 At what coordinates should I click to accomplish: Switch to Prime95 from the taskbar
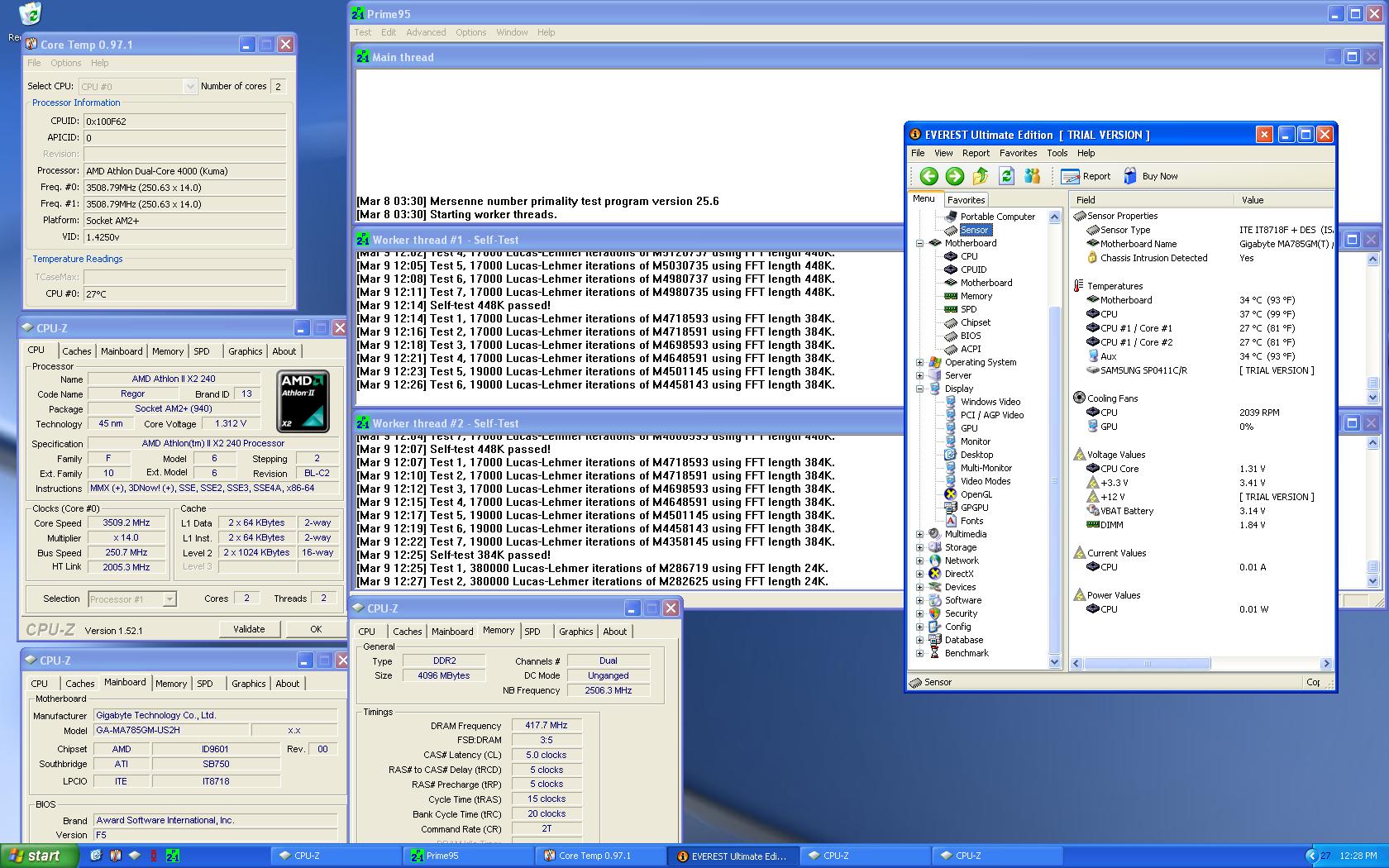[469, 856]
